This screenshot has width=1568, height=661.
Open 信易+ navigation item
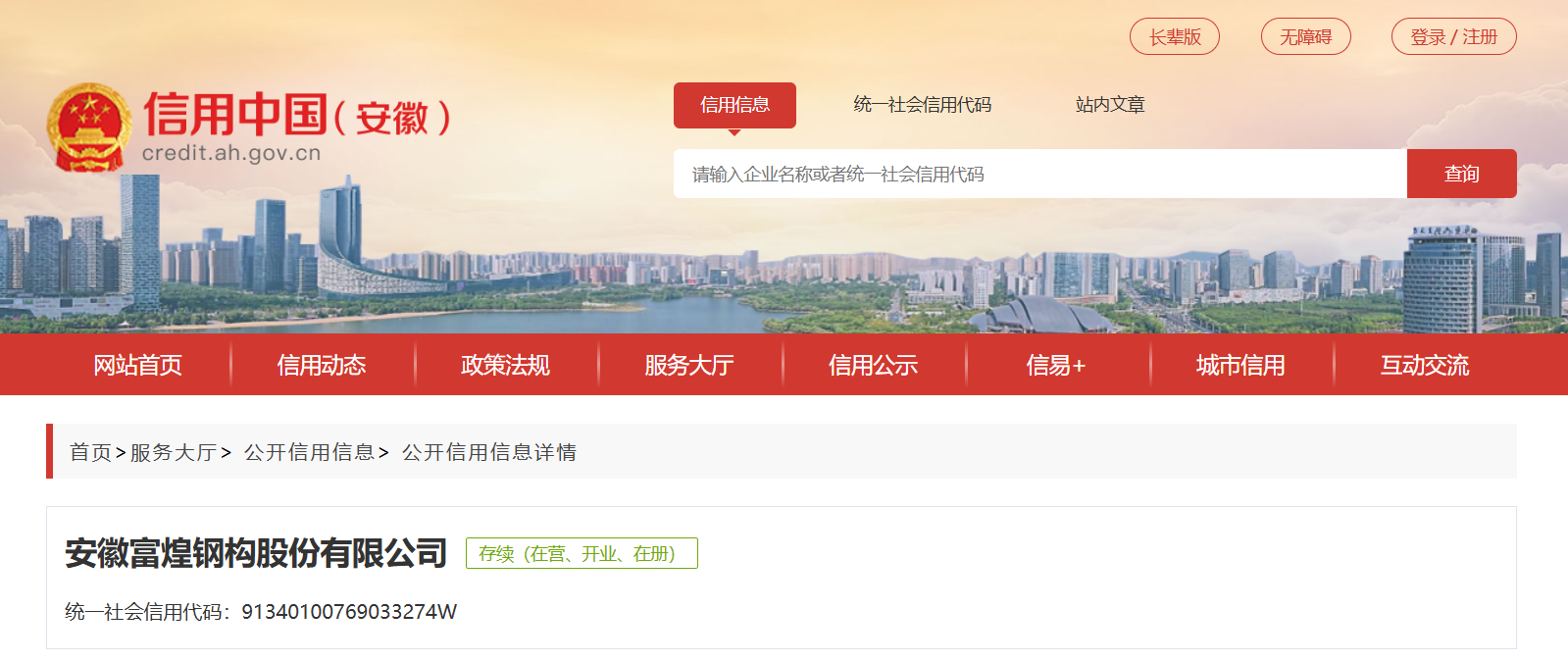1056,365
